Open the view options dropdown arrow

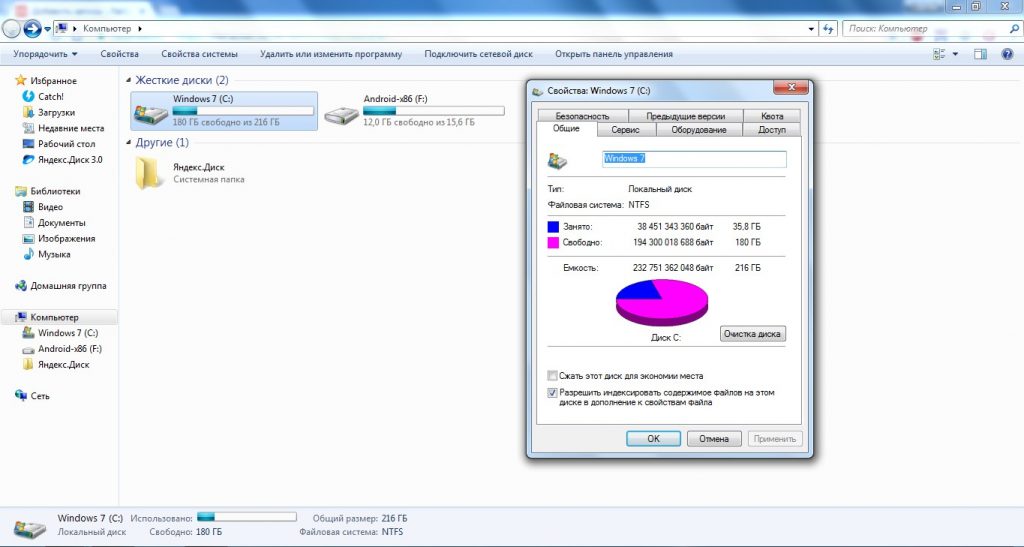[955, 54]
